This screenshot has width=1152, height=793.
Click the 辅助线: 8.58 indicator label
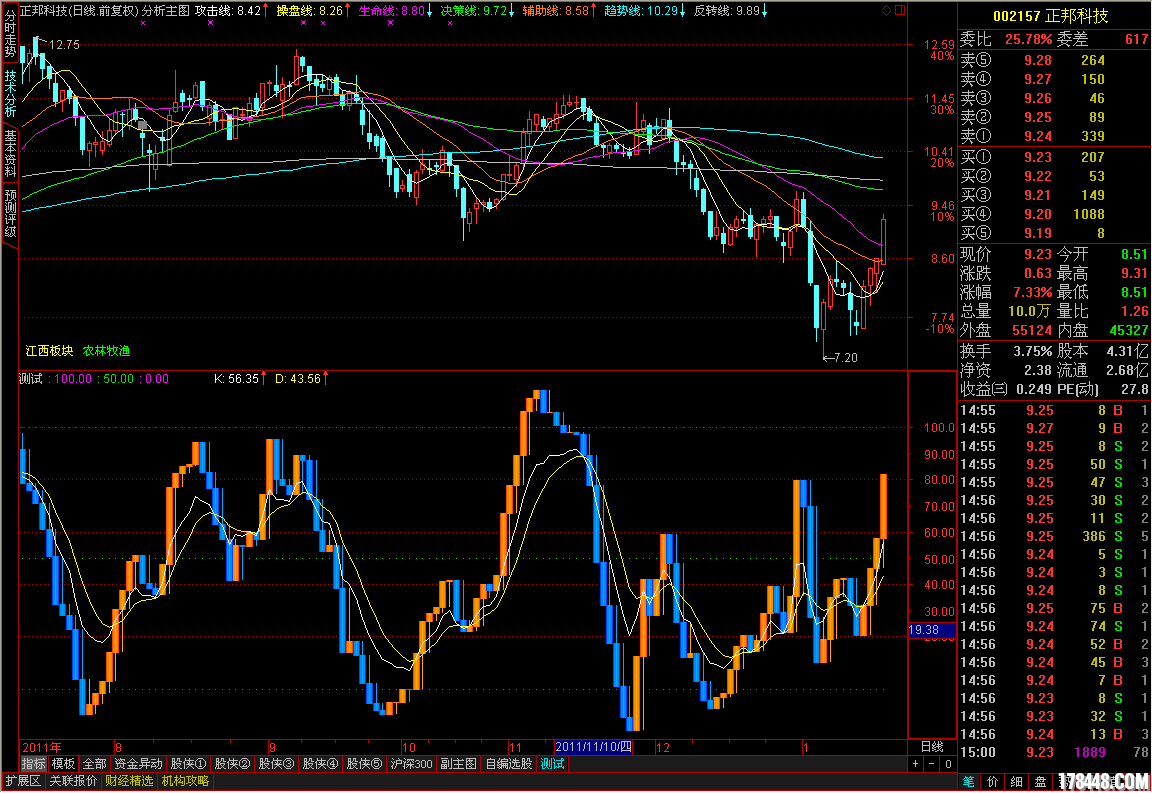560,10
